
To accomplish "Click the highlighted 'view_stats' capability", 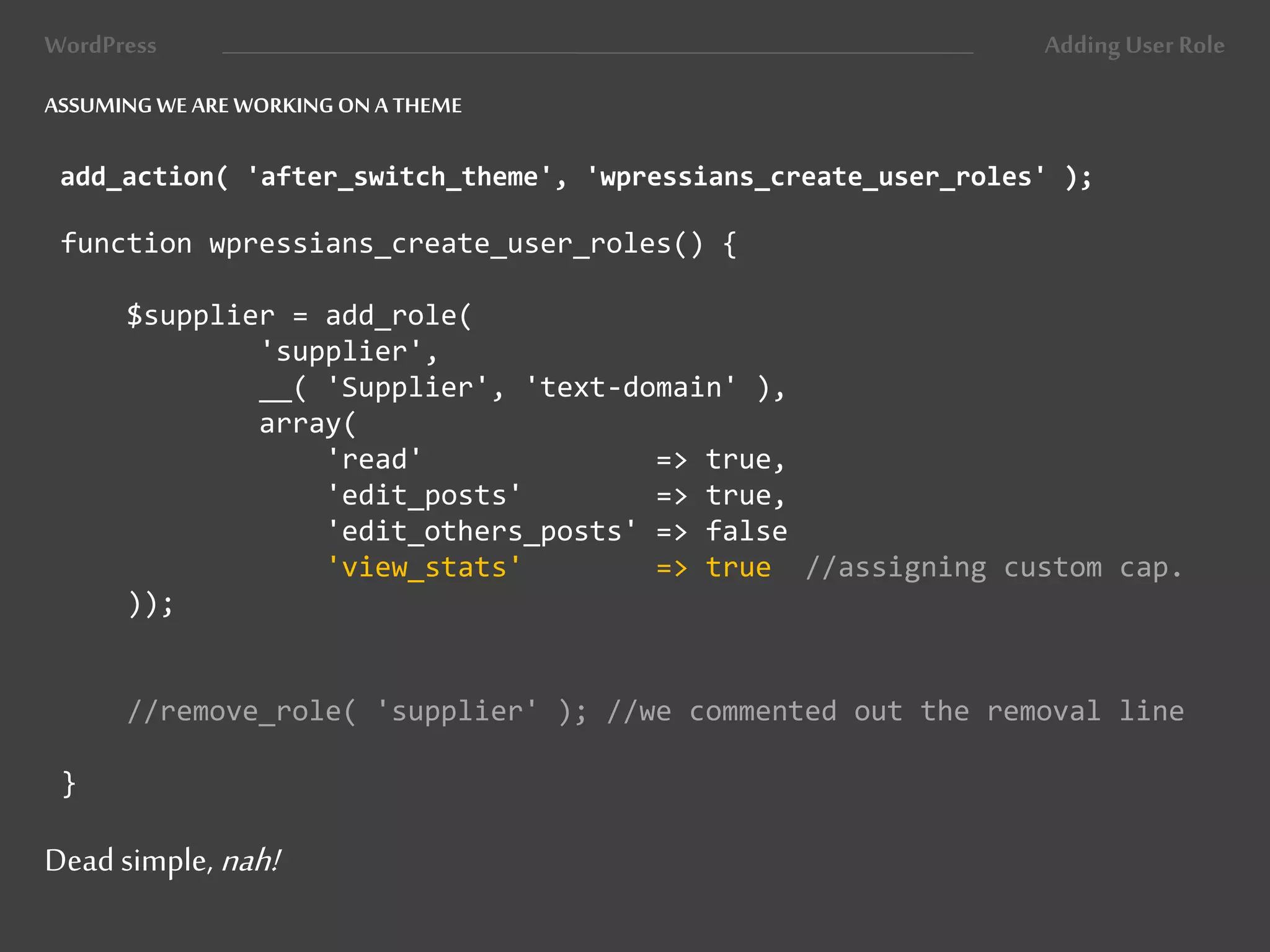I will 424,568.
